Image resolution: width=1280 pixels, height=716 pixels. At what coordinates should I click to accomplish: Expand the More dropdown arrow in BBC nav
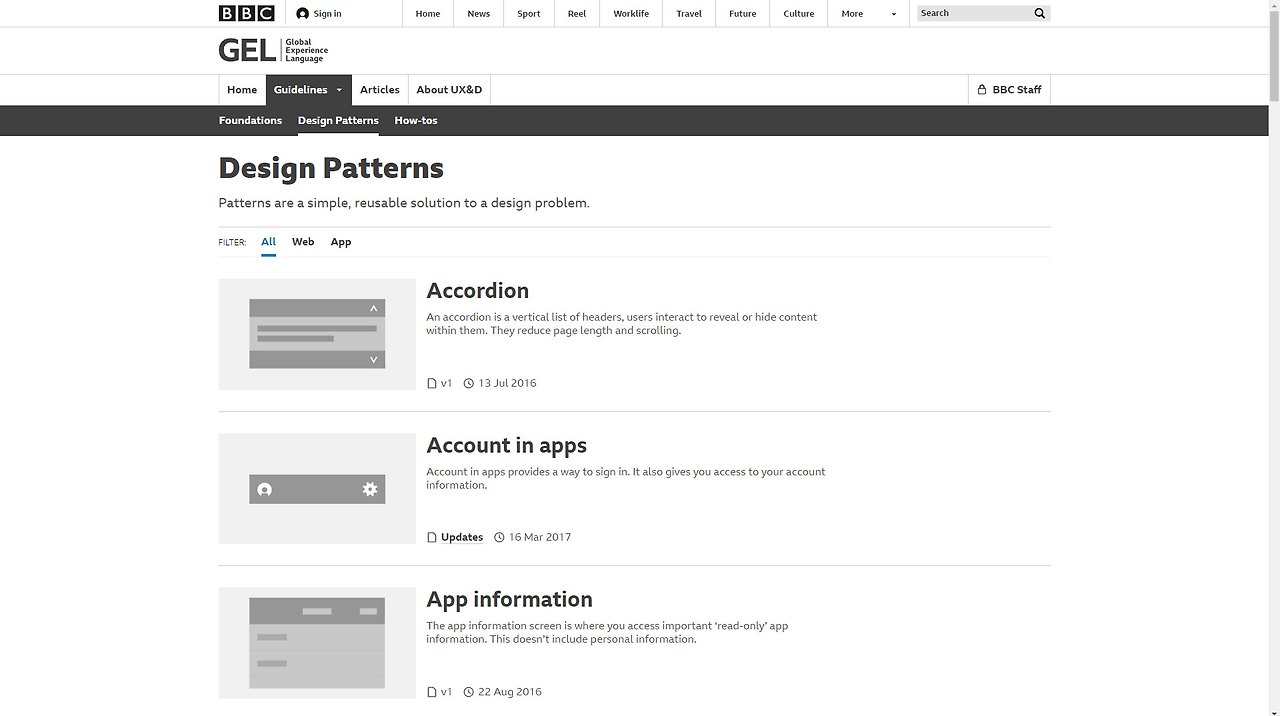(894, 14)
